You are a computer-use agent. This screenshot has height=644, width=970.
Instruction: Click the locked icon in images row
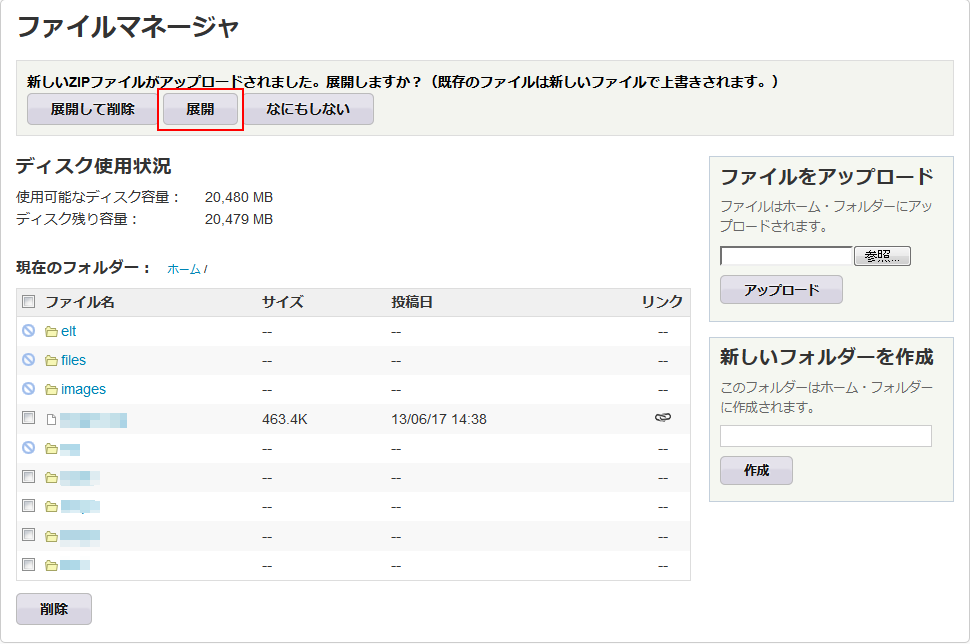click(x=28, y=389)
